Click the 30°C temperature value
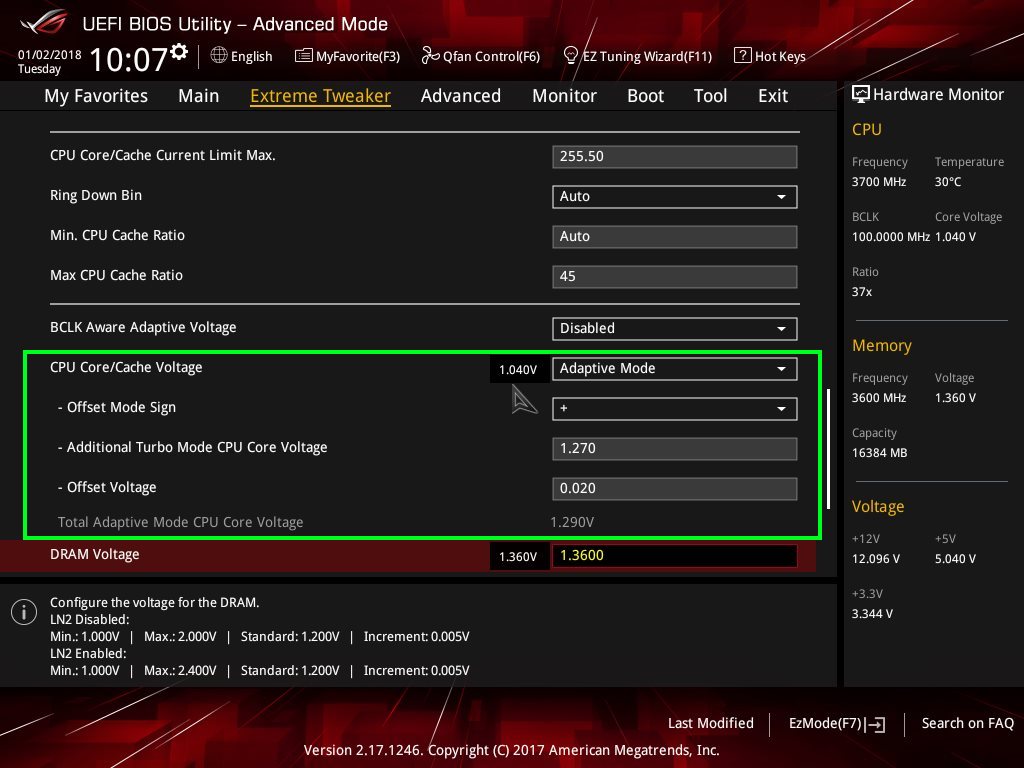Image resolution: width=1024 pixels, height=768 pixels. (948, 182)
